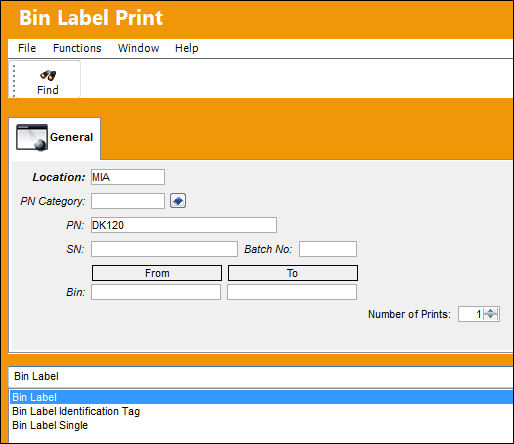This screenshot has width=514, height=444.
Task: Click the Bin From input field
Action: tap(156, 292)
